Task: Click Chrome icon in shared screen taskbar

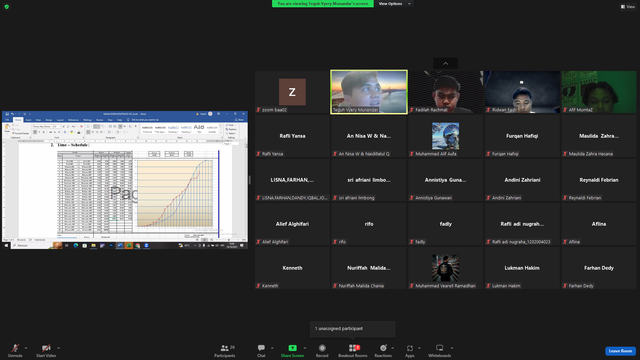Action: coord(138,246)
